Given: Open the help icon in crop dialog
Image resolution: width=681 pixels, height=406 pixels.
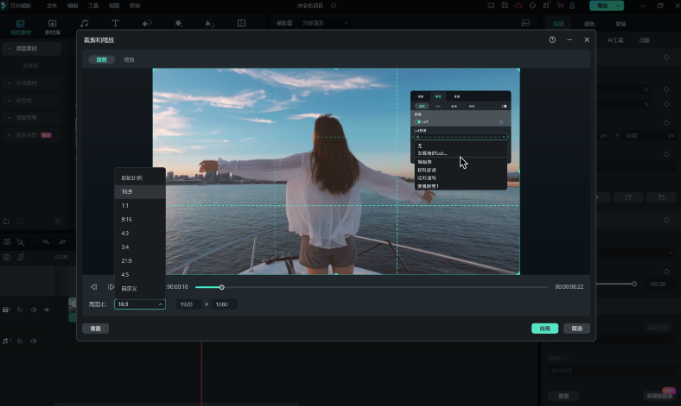Looking at the screenshot, I should (552, 40).
